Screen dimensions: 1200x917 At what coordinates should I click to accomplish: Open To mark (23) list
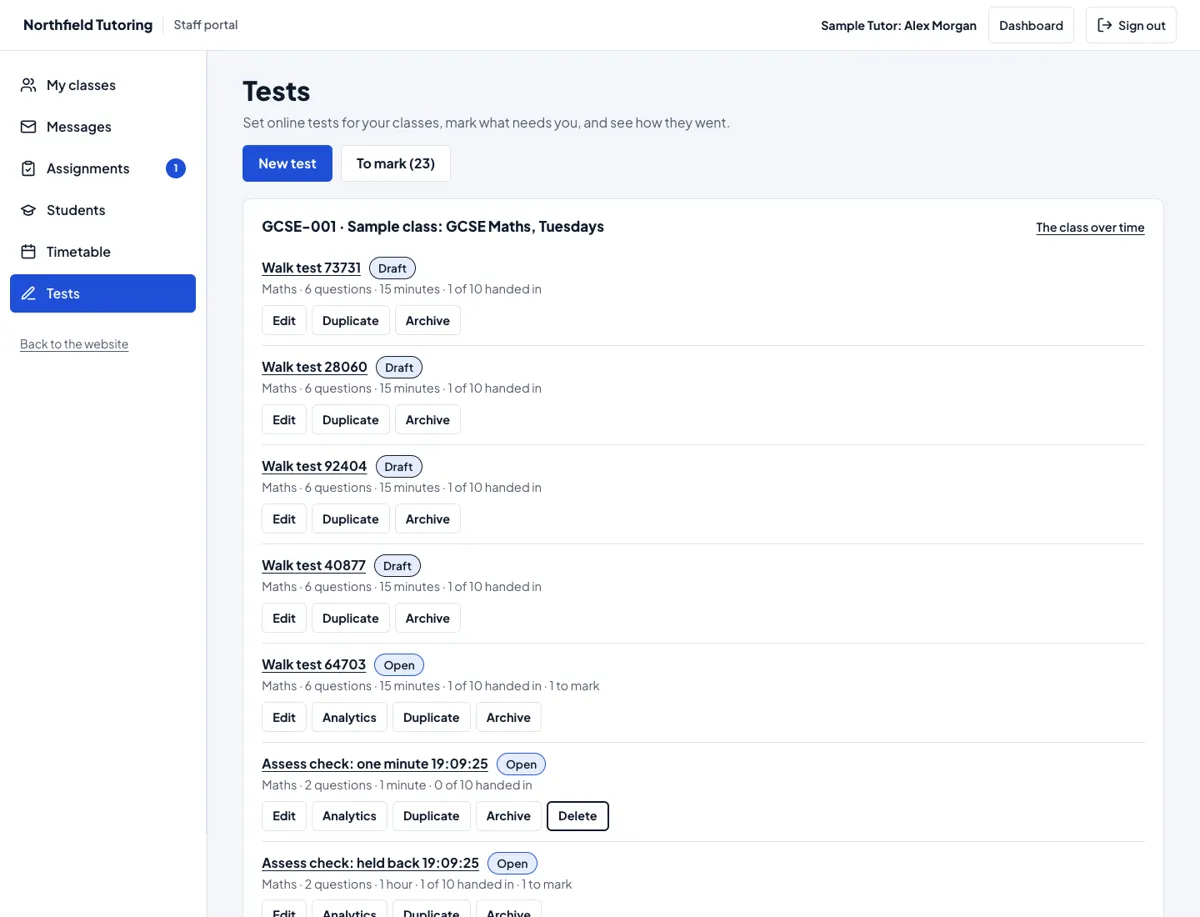[395, 163]
